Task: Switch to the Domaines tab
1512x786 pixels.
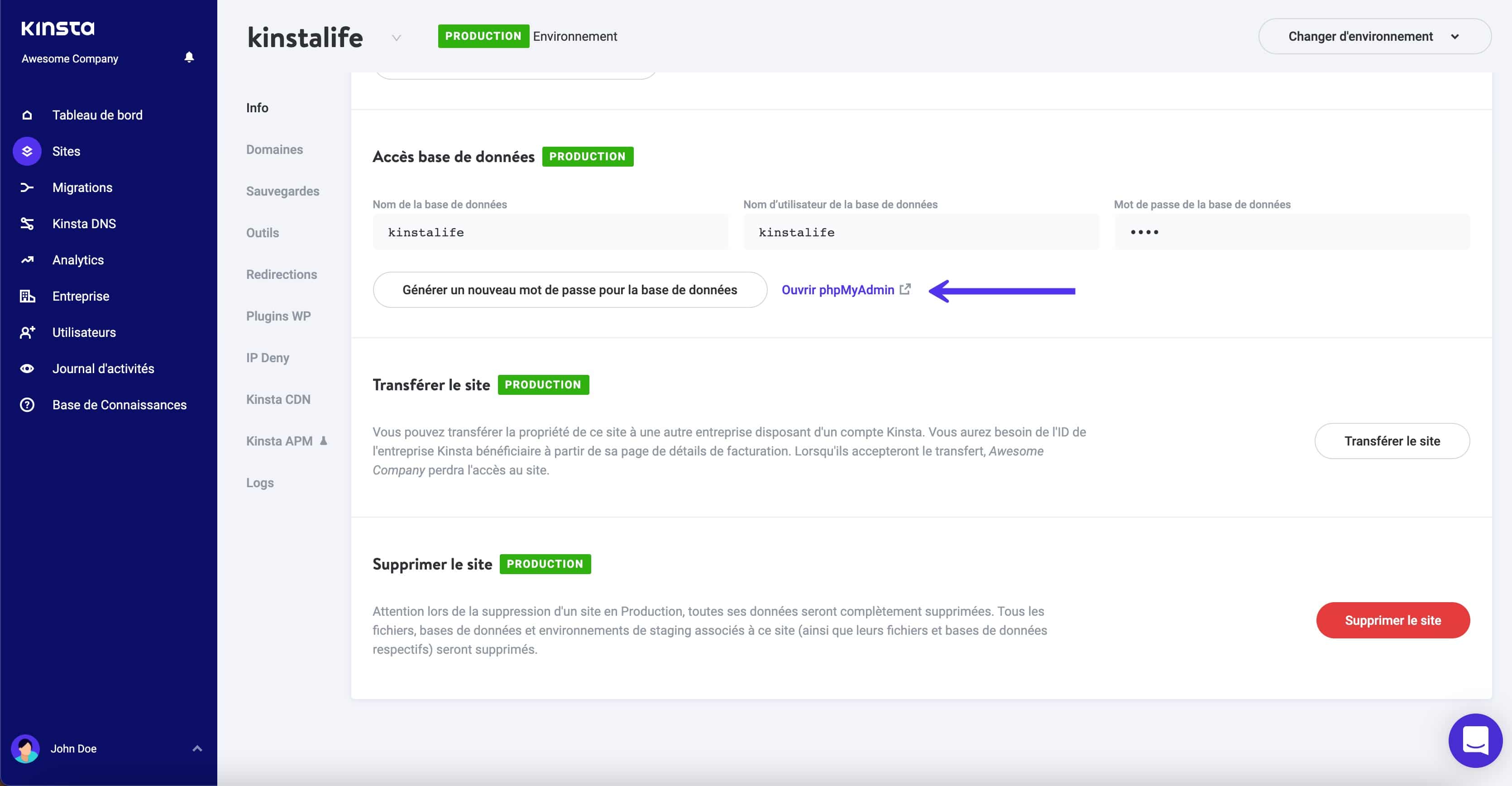Action: [x=274, y=150]
